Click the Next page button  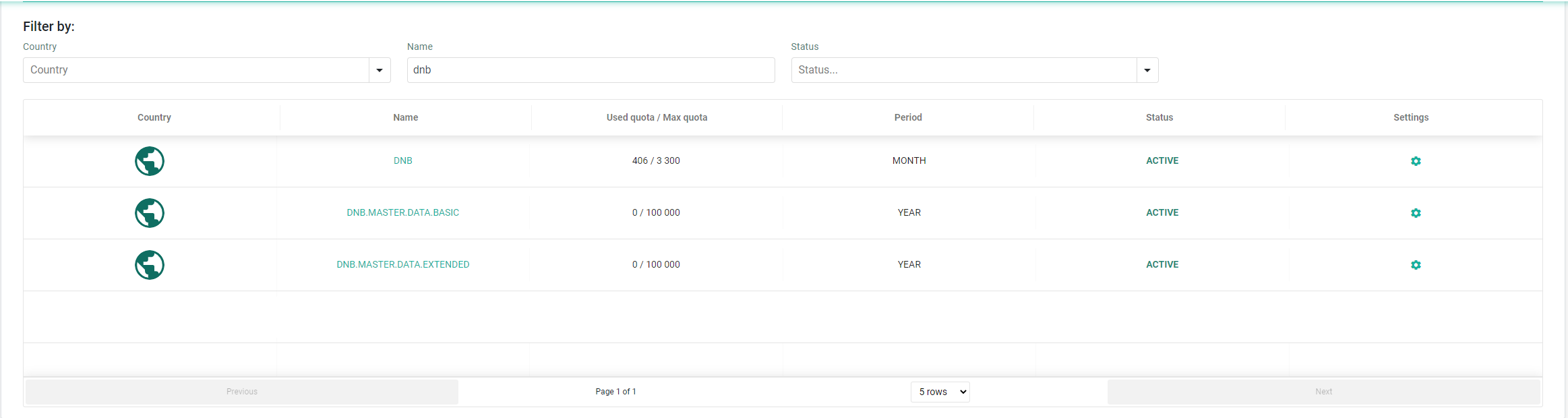click(x=1324, y=392)
